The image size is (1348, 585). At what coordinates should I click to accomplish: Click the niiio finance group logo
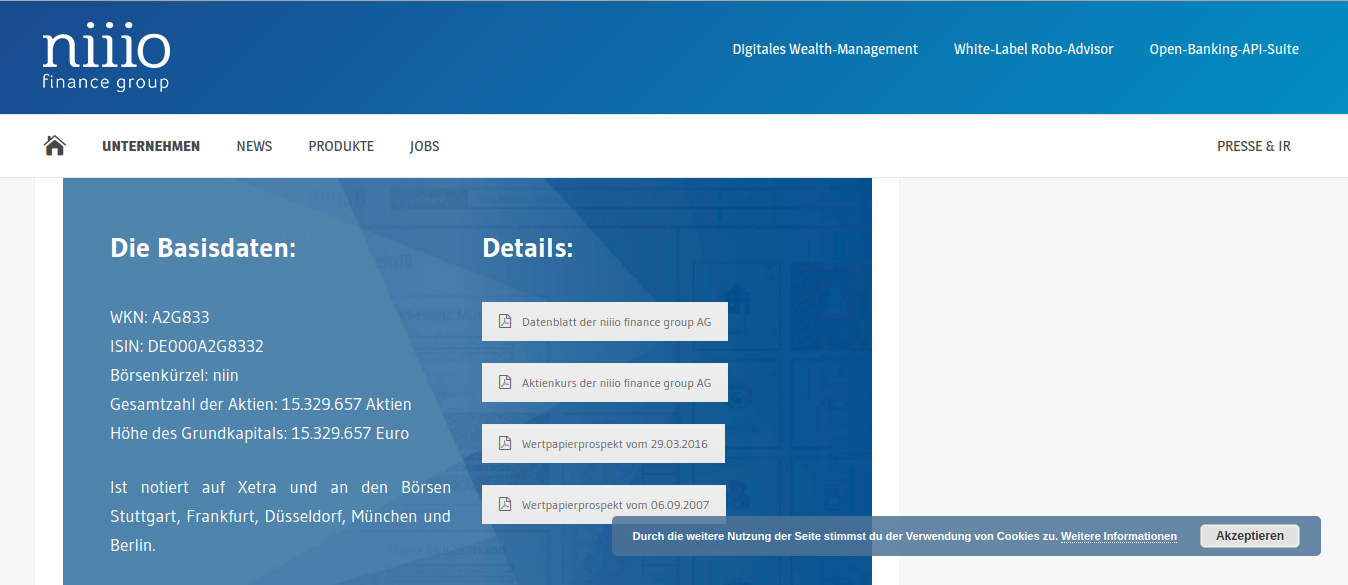(106, 56)
